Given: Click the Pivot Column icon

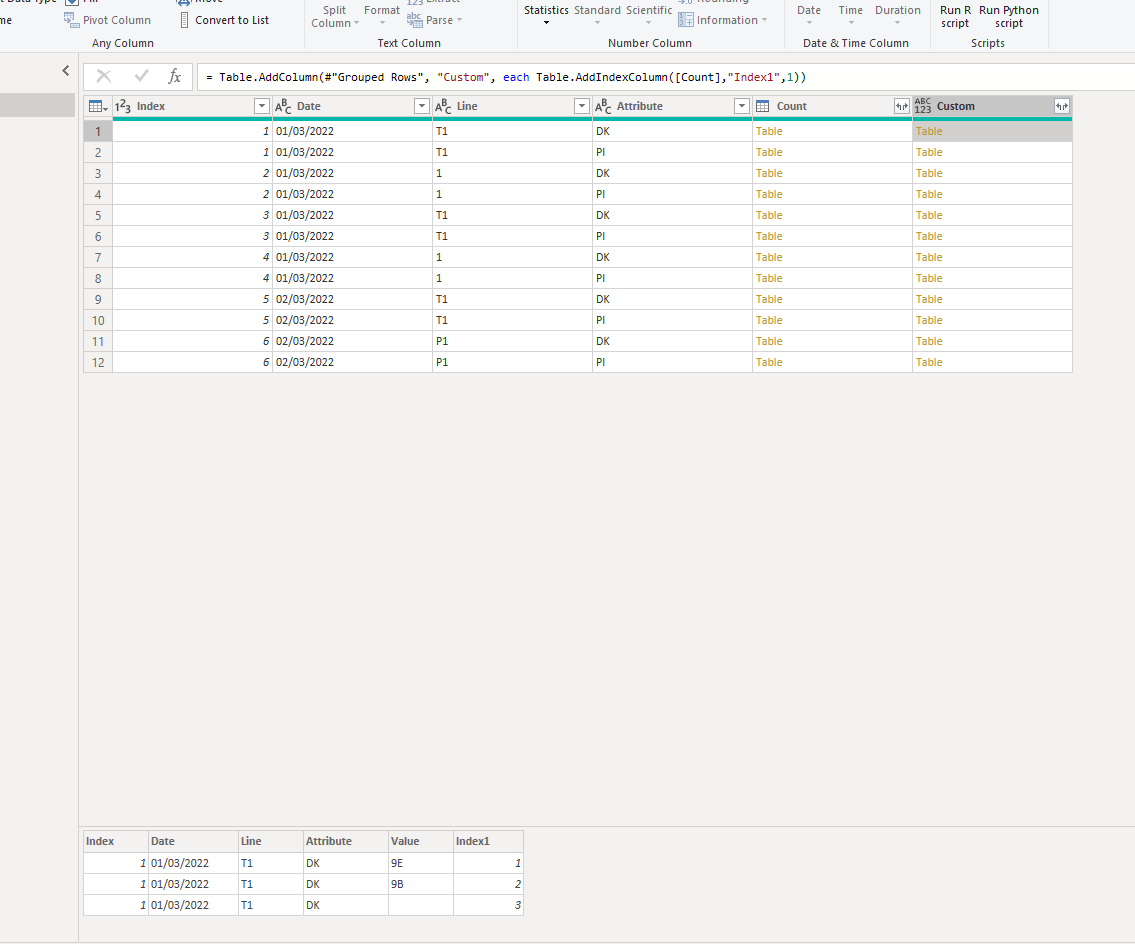Looking at the screenshot, I should point(71,20).
